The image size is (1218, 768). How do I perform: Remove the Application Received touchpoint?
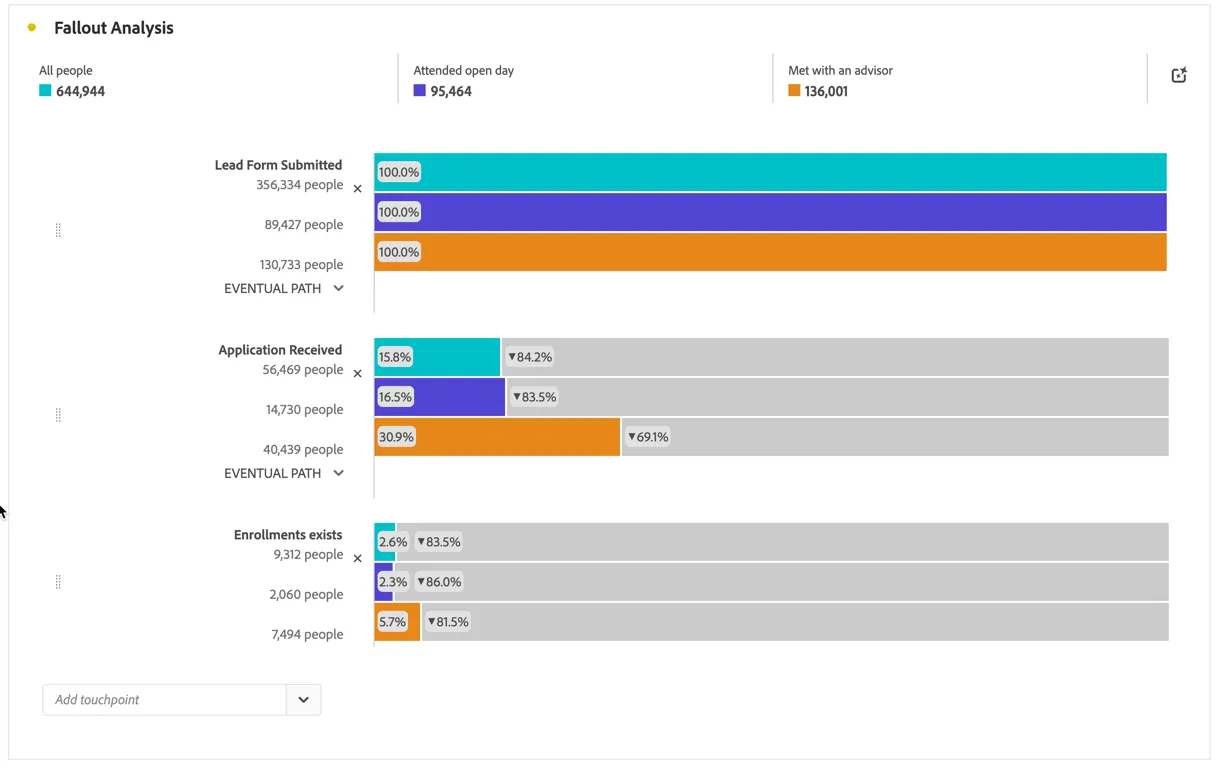(357, 373)
